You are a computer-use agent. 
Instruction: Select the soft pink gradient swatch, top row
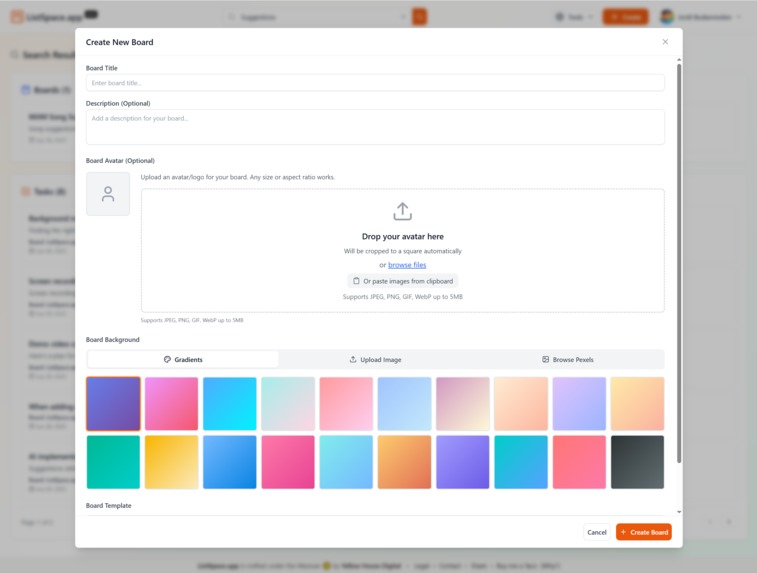[346, 404]
